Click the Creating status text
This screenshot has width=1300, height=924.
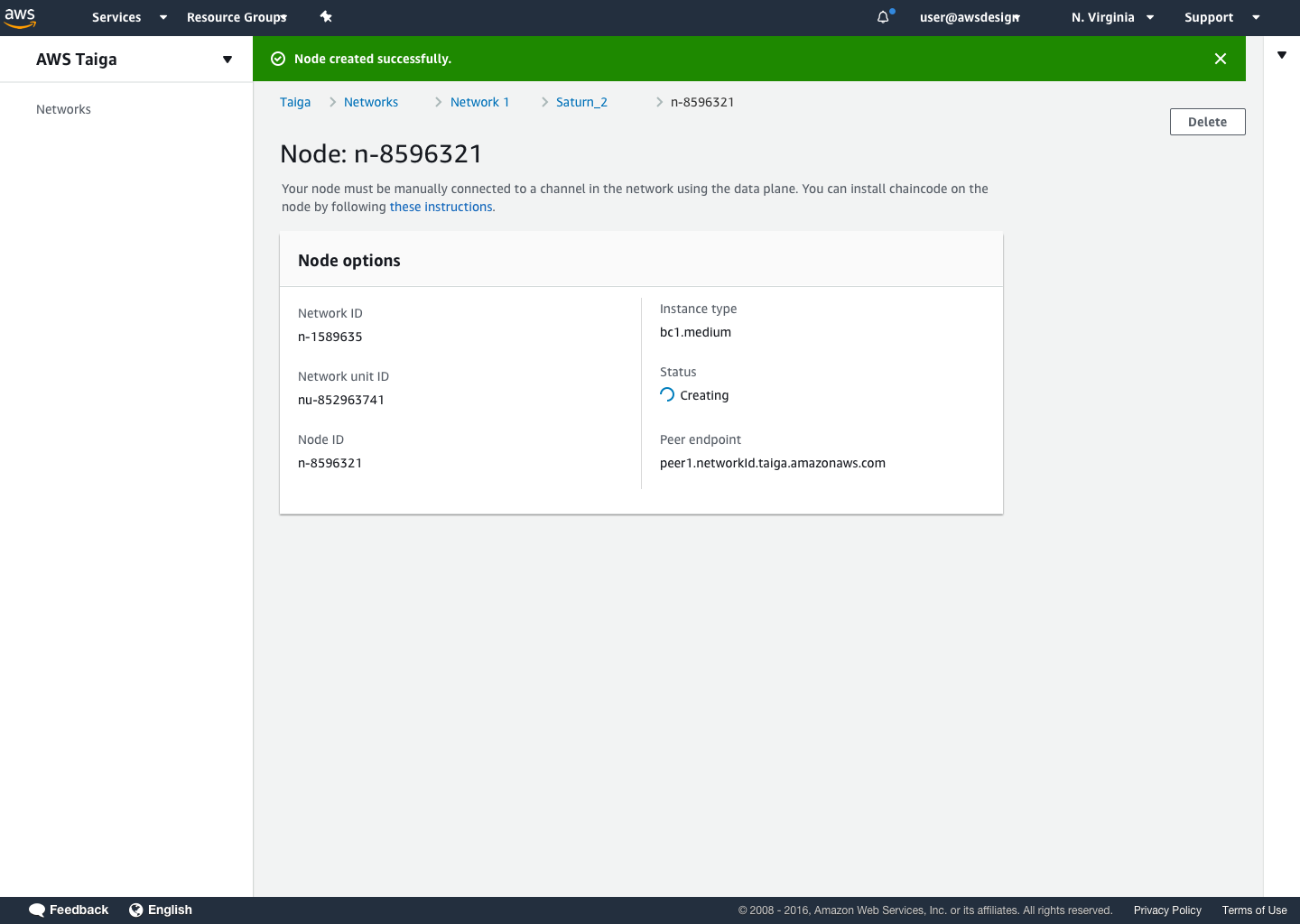tap(704, 395)
